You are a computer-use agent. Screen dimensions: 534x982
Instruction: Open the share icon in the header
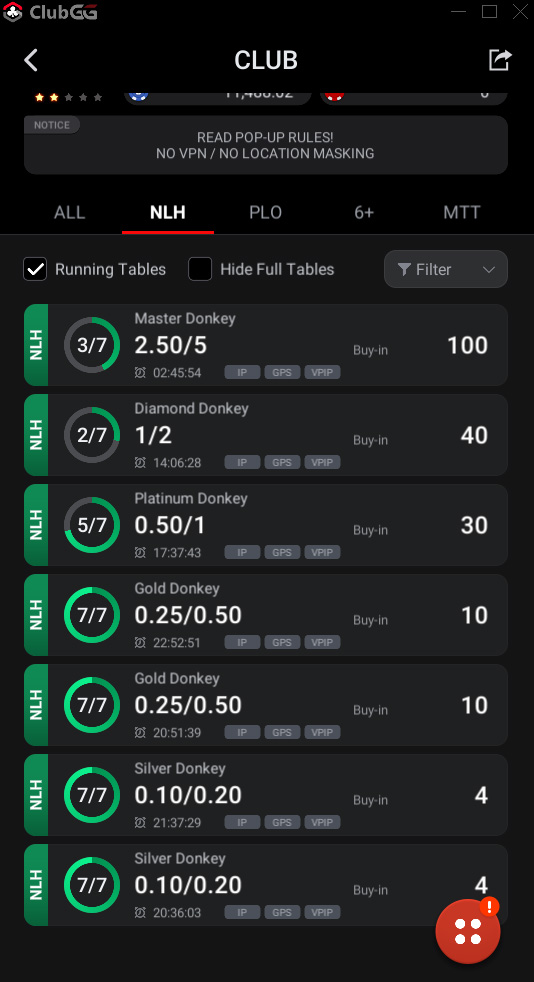pos(500,60)
